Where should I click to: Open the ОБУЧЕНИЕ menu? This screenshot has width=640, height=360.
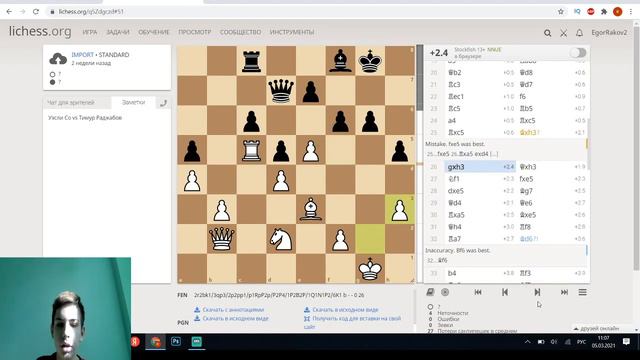[153, 32]
